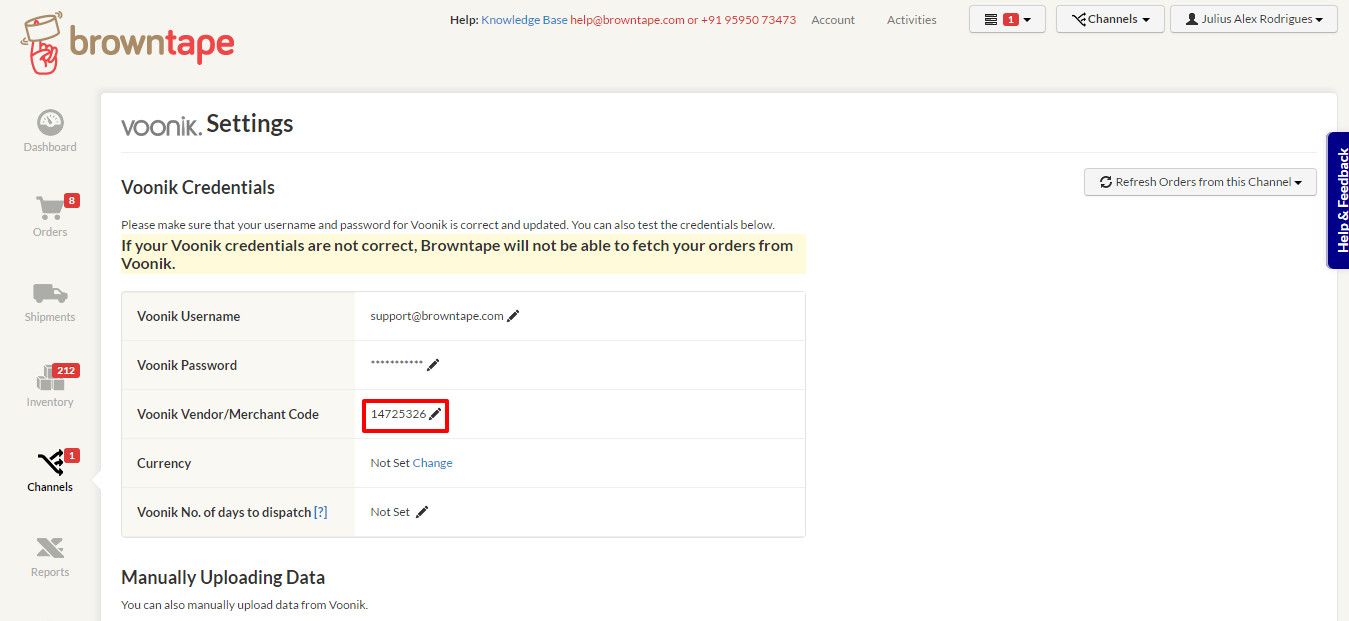
Task: Click the Voonik Credentials heading
Action: point(198,187)
